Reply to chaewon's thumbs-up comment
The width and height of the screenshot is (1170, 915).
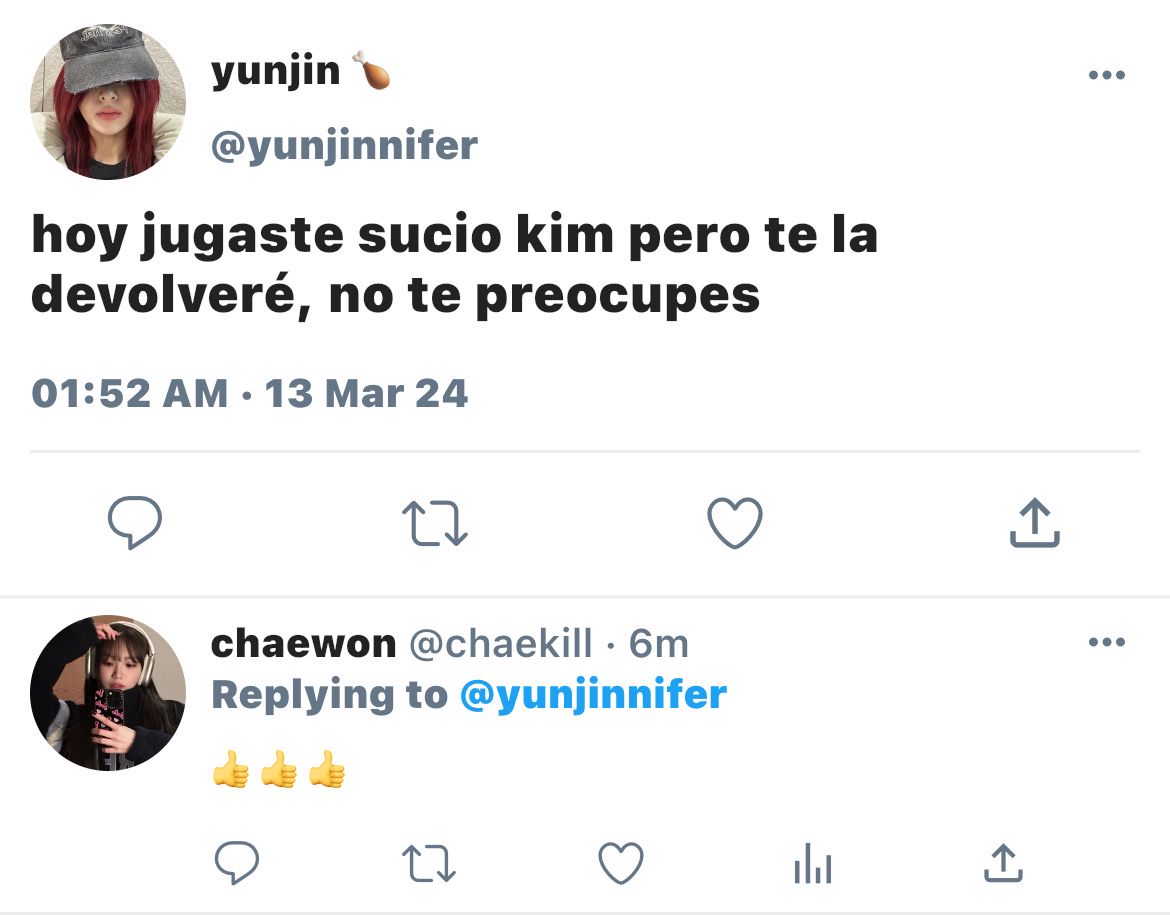pyautogui.click(x=237, y=863)
